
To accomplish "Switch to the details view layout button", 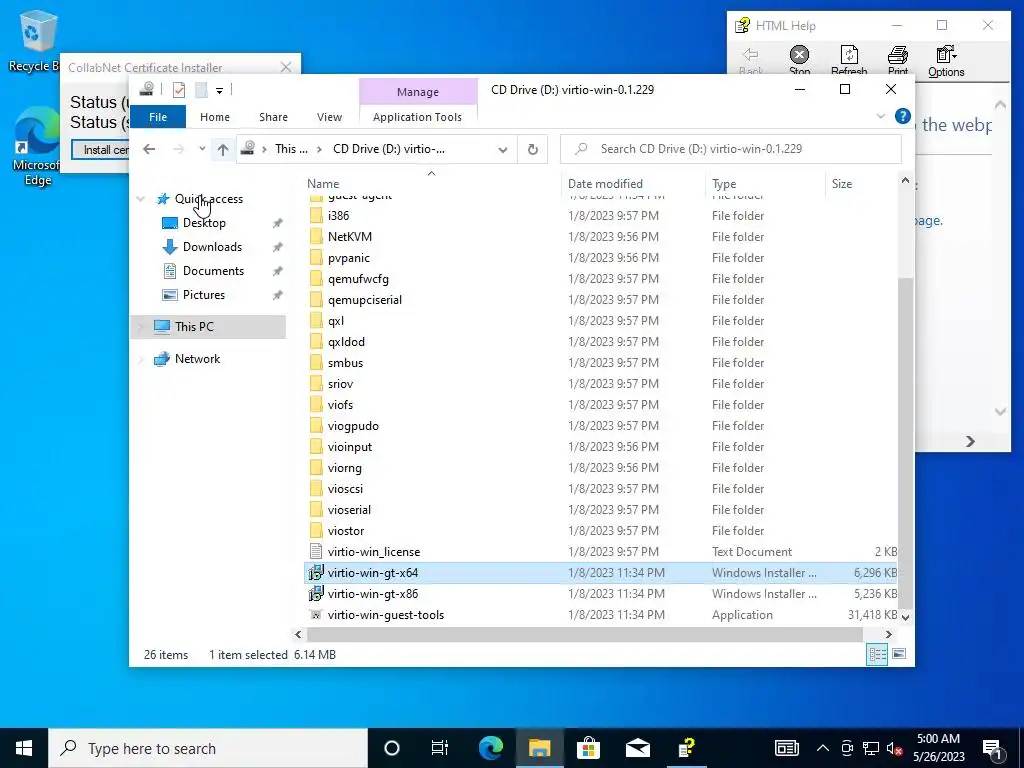I will point(877,654).
